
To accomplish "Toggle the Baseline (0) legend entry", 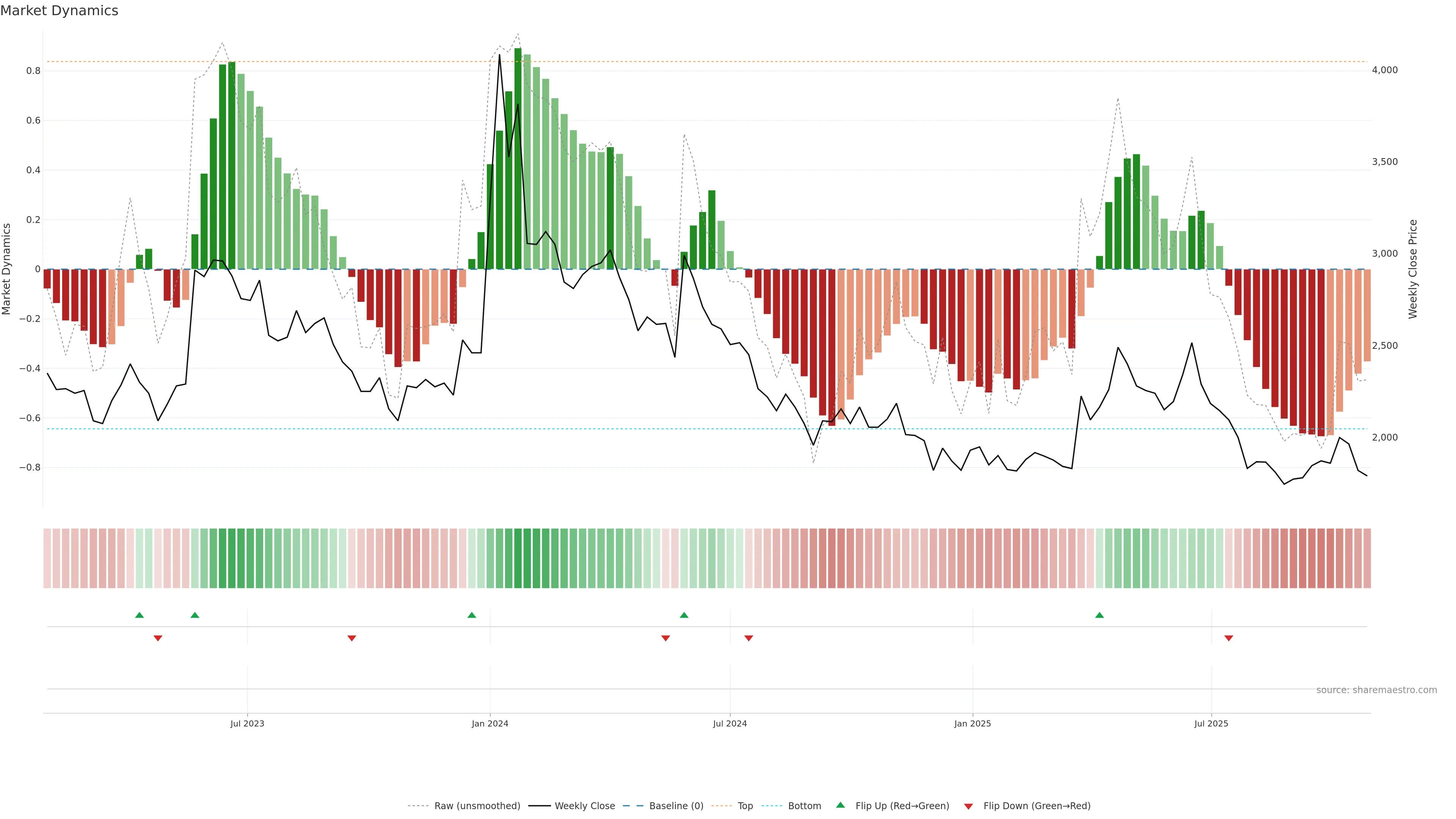I will [676, 806].
